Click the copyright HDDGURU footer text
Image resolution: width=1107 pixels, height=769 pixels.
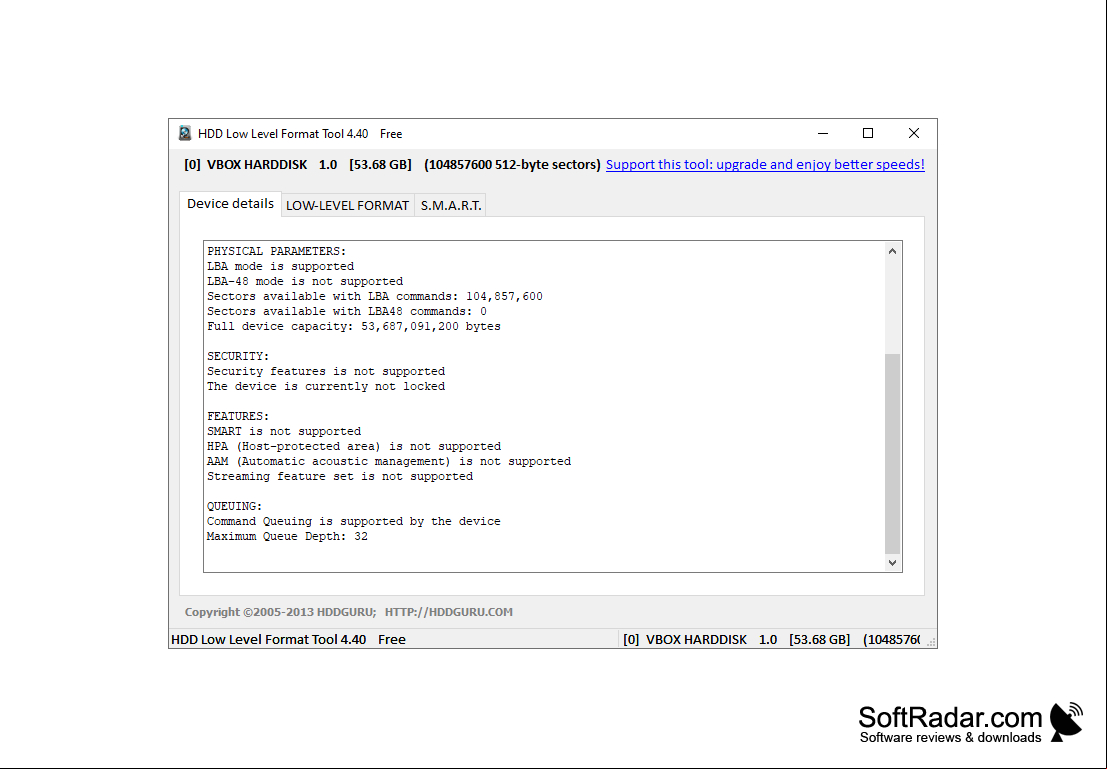point(349,612)
